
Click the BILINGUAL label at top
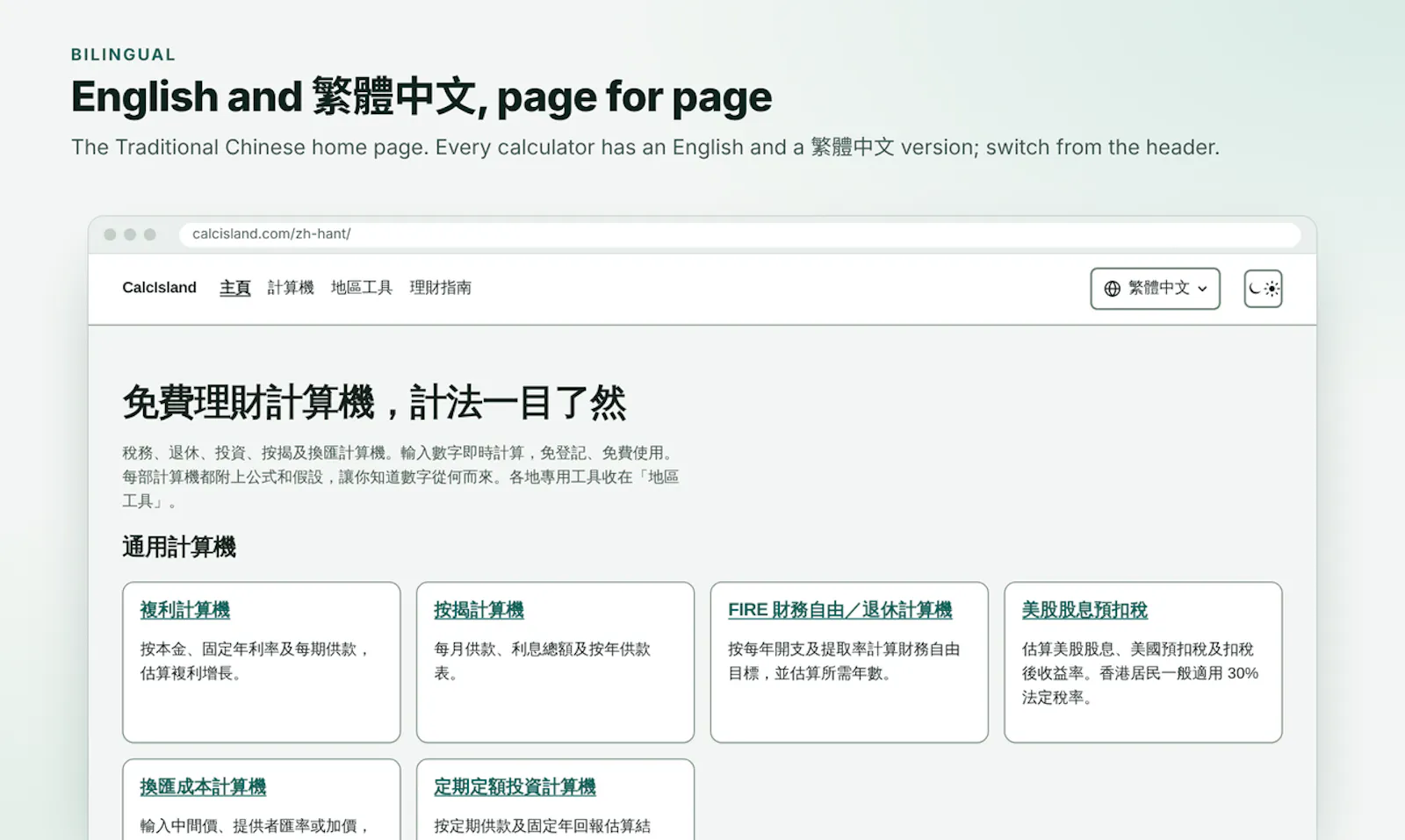(124, 54)
